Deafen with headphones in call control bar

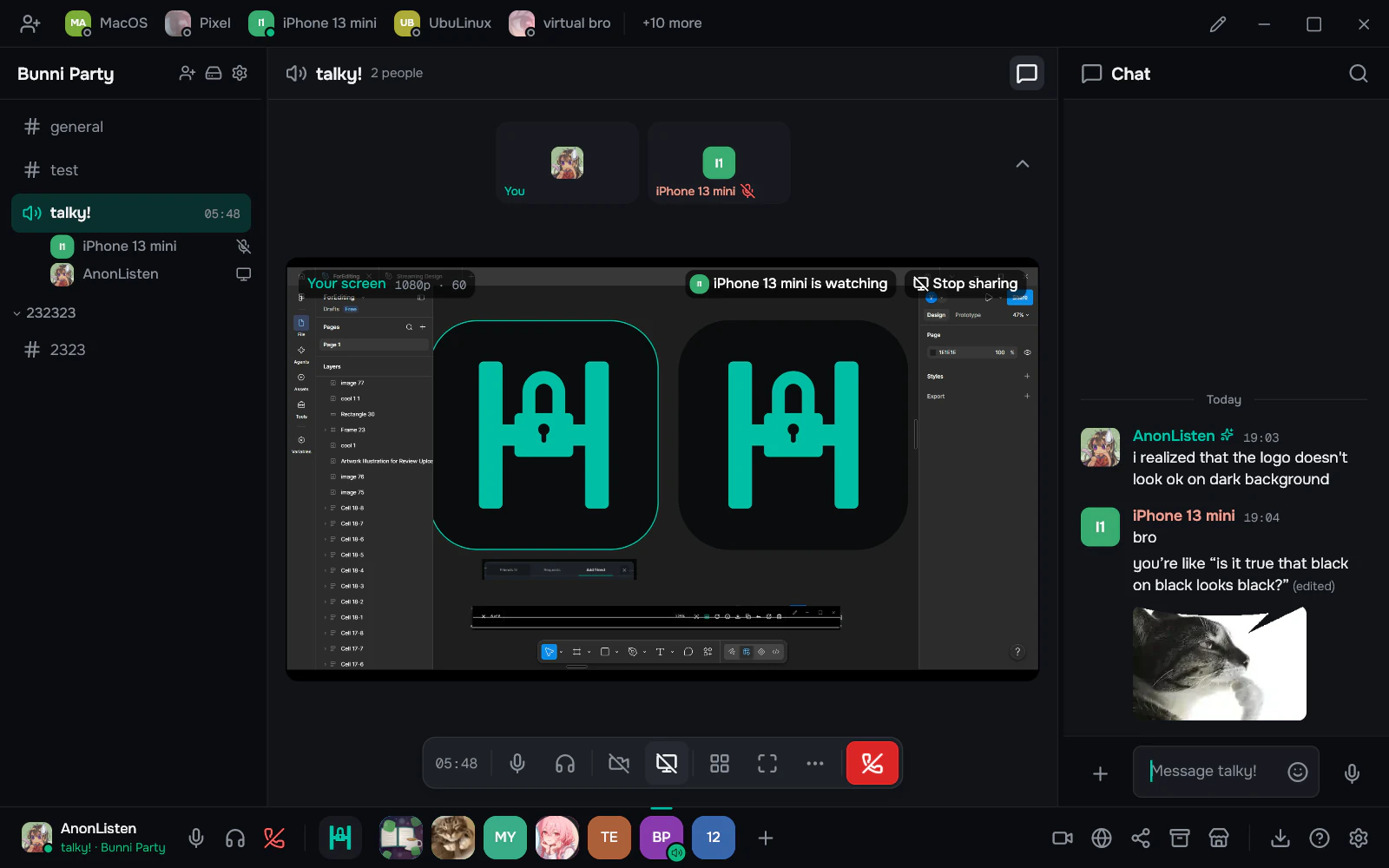pyautogui.click(x=565, y=764)
